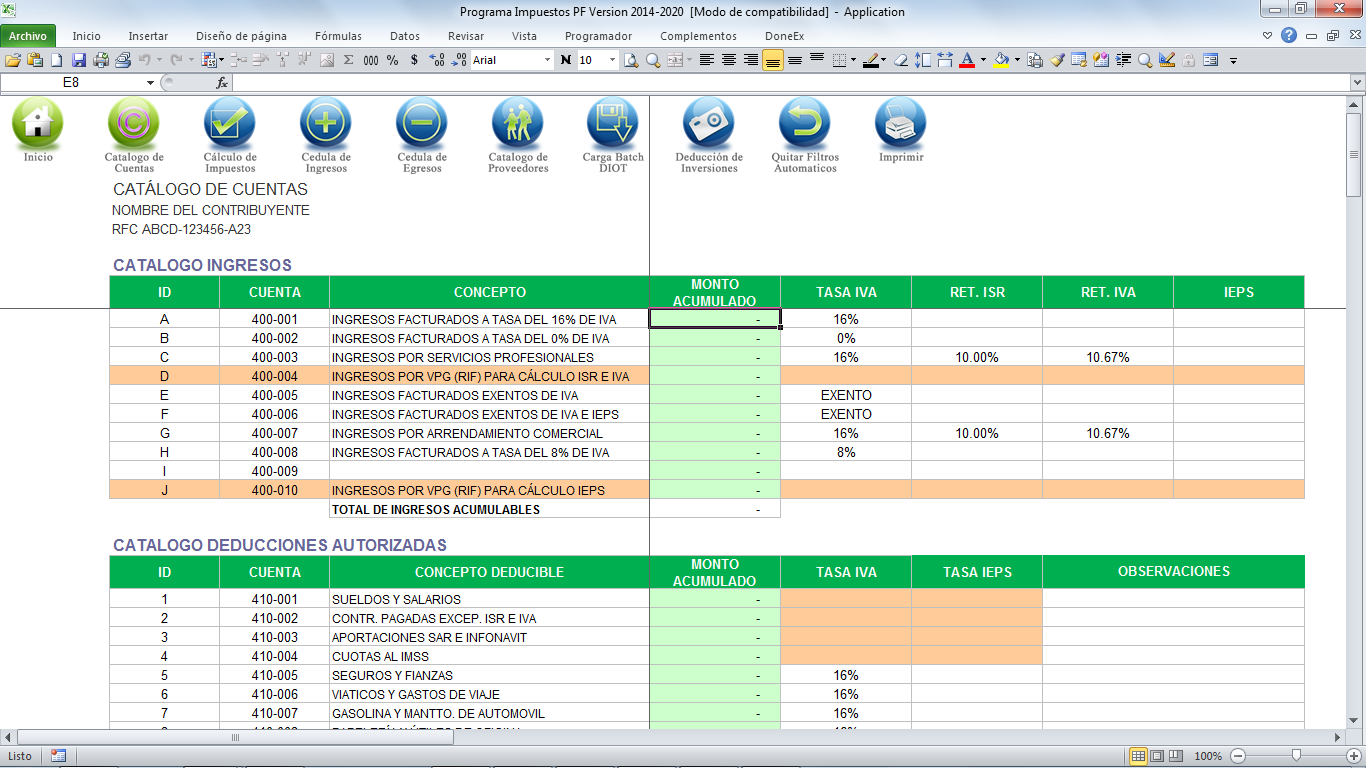The image size is (1366, 768).
Task: Open Deducción de Inversiones
Action: pyautogui.click(x=709, y=124)
